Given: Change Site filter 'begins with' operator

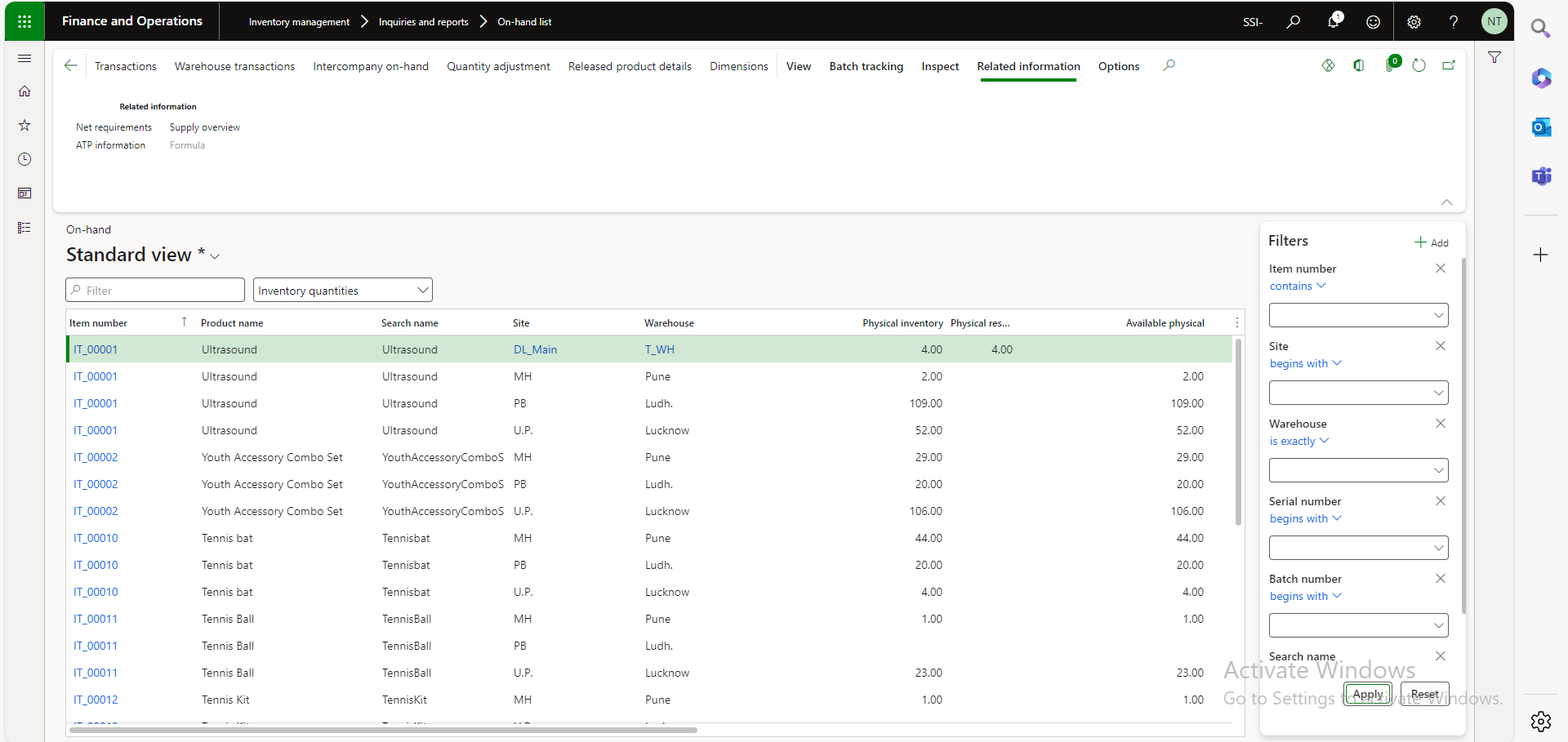Looking at the screenshot, I should [1304, 364].
